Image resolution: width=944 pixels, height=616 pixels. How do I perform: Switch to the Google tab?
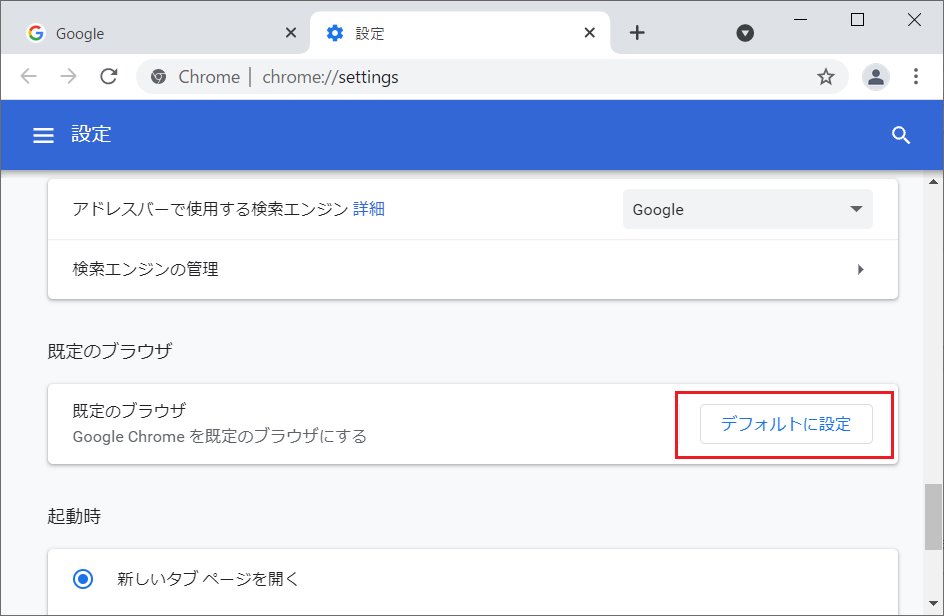[155, 33]
